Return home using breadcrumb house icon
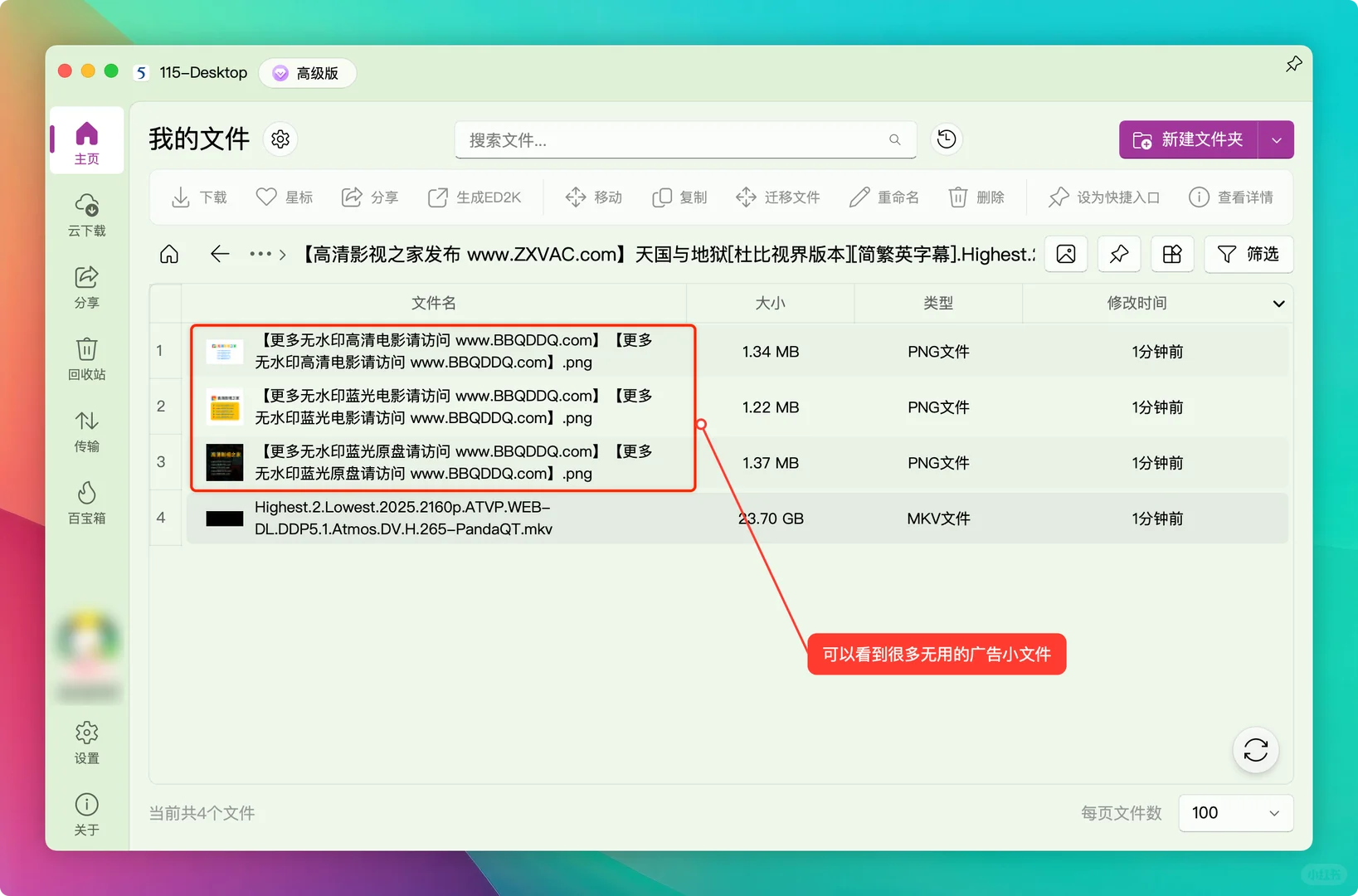The image size is (1358, 896). click(168, 254)
